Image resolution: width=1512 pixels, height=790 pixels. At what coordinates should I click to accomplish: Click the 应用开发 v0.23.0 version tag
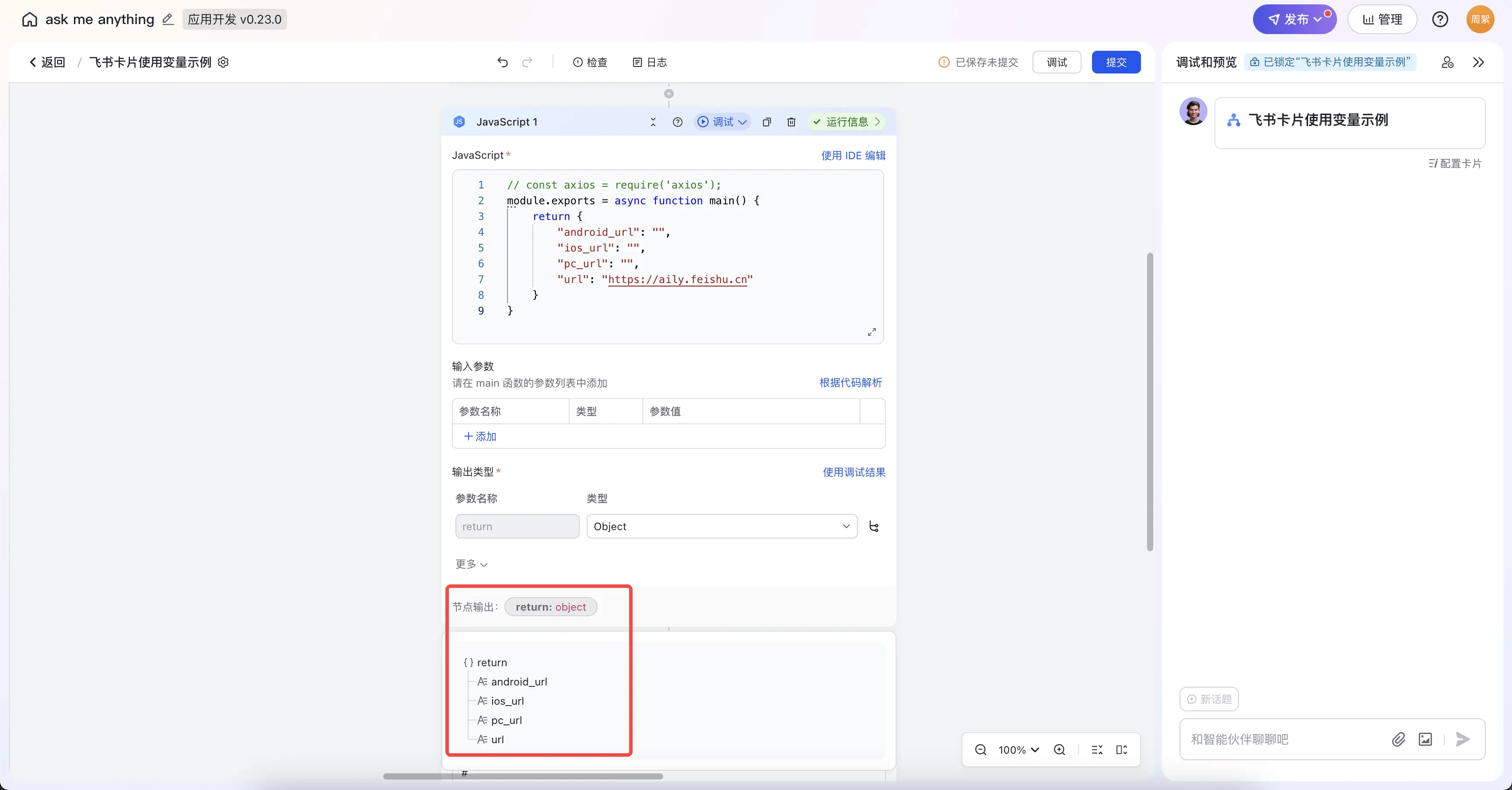(x=234, y=19)
